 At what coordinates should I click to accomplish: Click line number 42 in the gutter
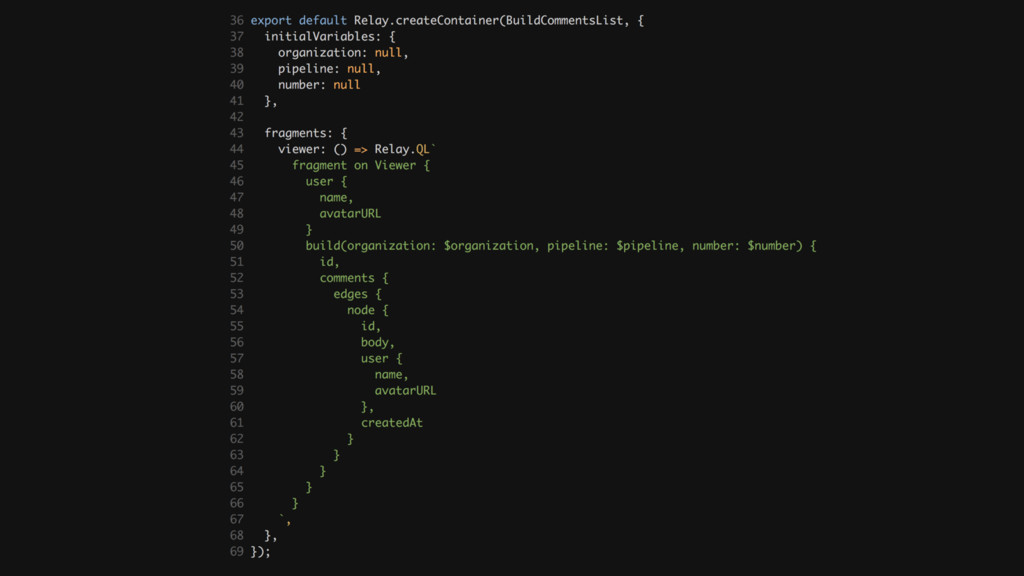(x=236, y=117)
